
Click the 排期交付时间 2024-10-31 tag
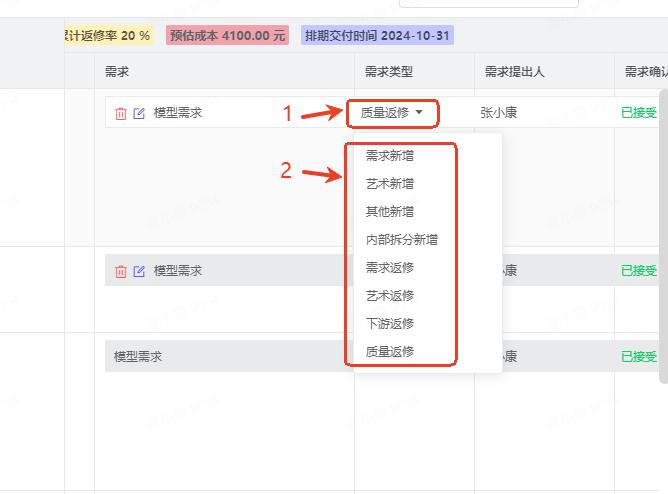click(377, 35)
